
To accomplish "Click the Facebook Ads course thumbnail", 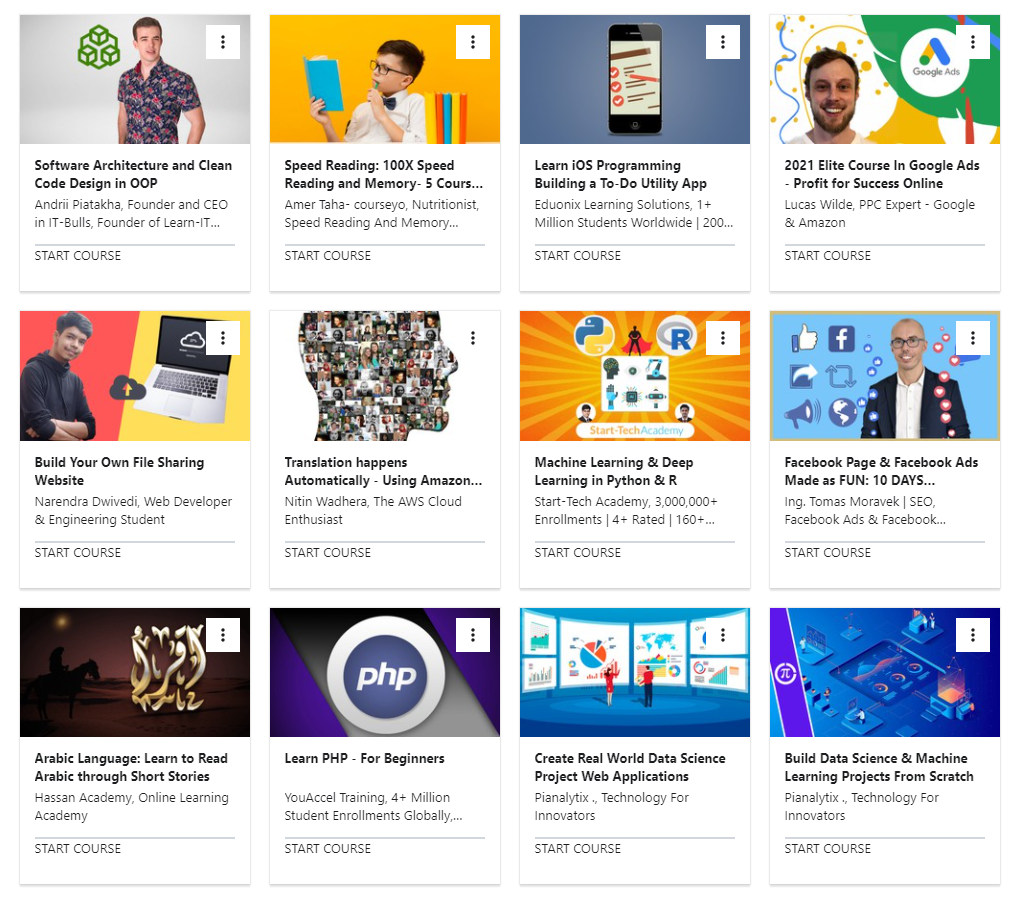I will tap(885, 376).
